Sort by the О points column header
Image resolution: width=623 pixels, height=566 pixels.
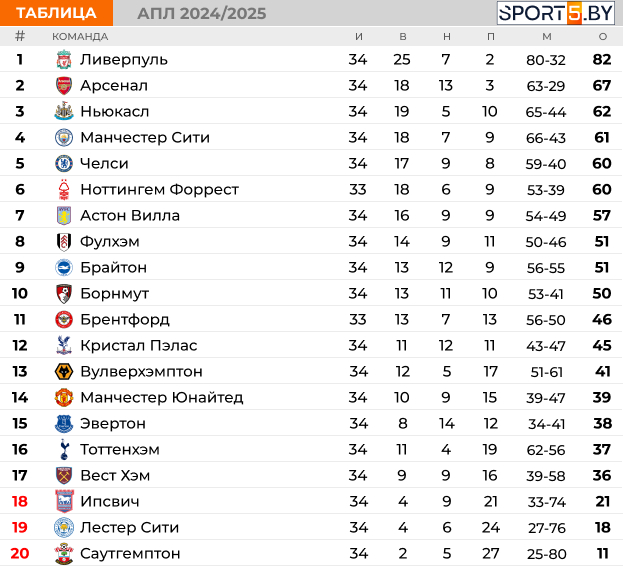(603, 37)
